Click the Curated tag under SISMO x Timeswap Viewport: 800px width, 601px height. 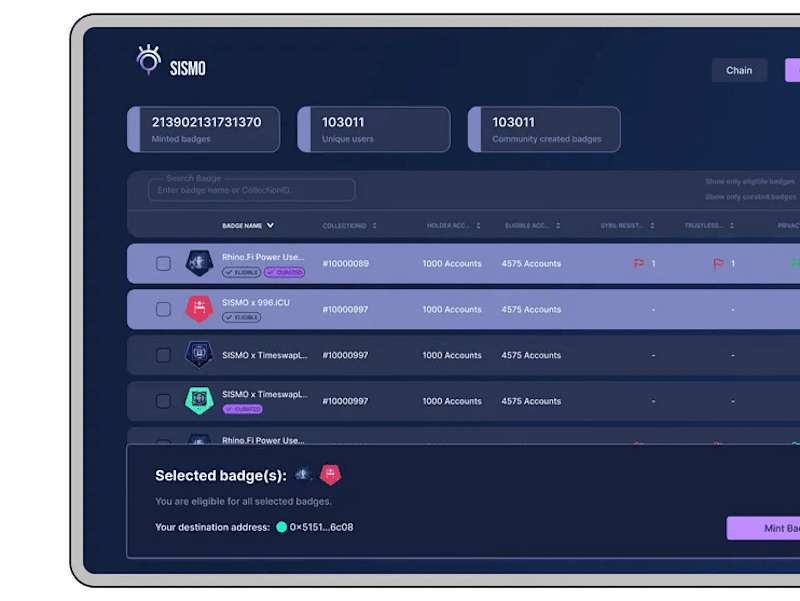pyautogui.click(x=242, y=409)
